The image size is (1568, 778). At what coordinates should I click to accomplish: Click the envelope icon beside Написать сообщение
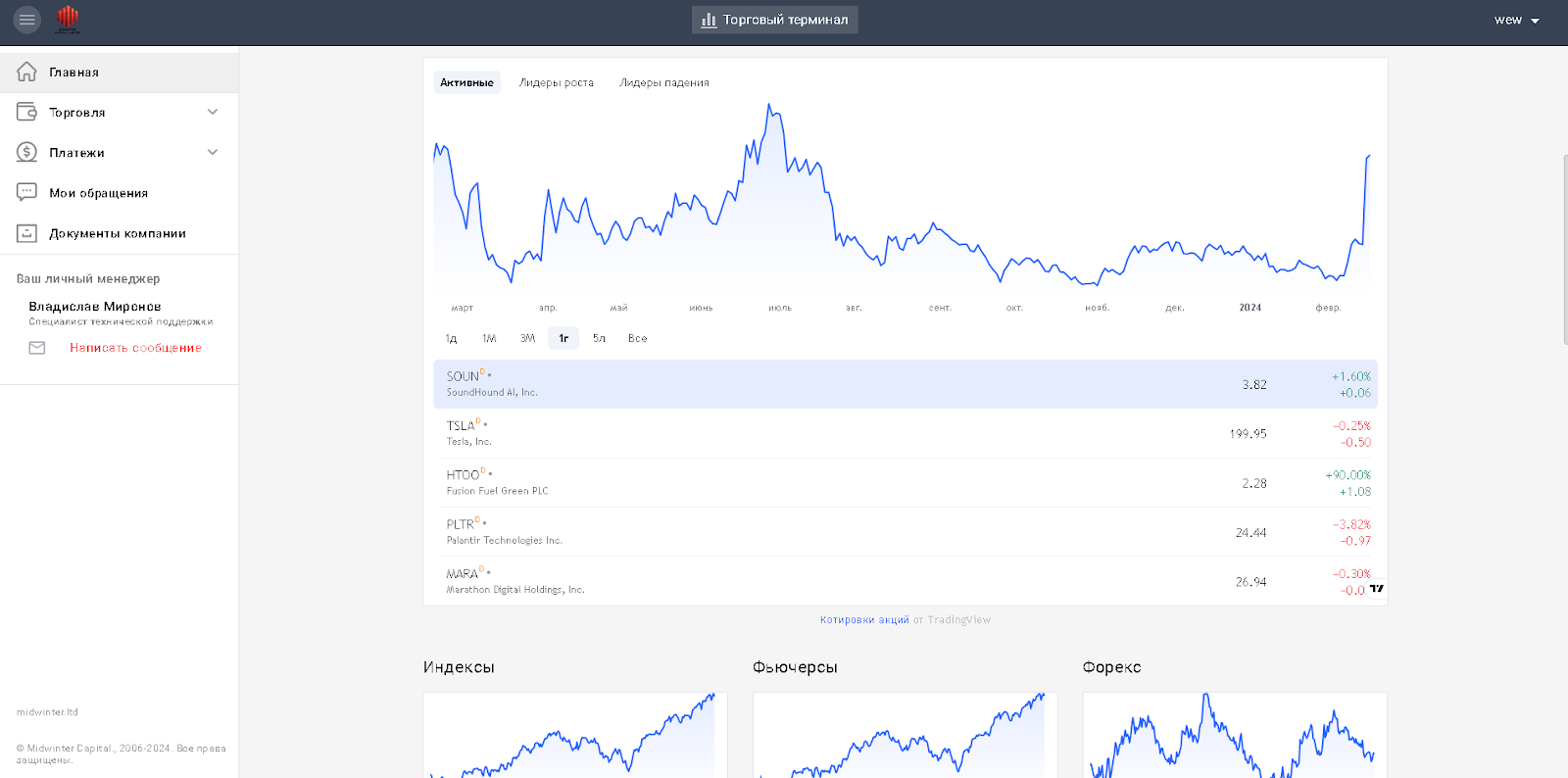pyautogui.click(x=37, y=348)
